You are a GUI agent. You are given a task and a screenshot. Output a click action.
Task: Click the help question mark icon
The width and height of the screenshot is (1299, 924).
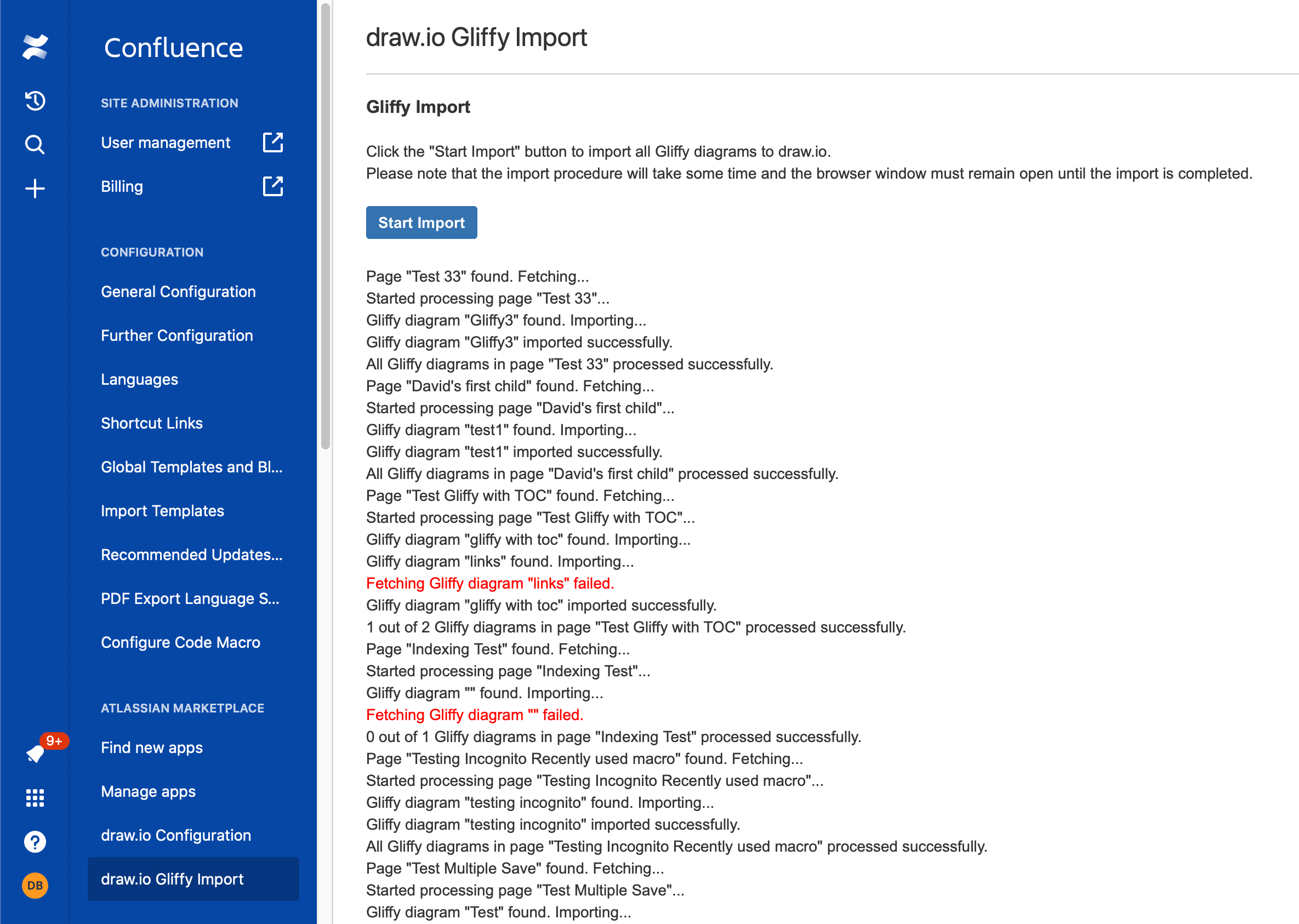(x=35, y=841)
